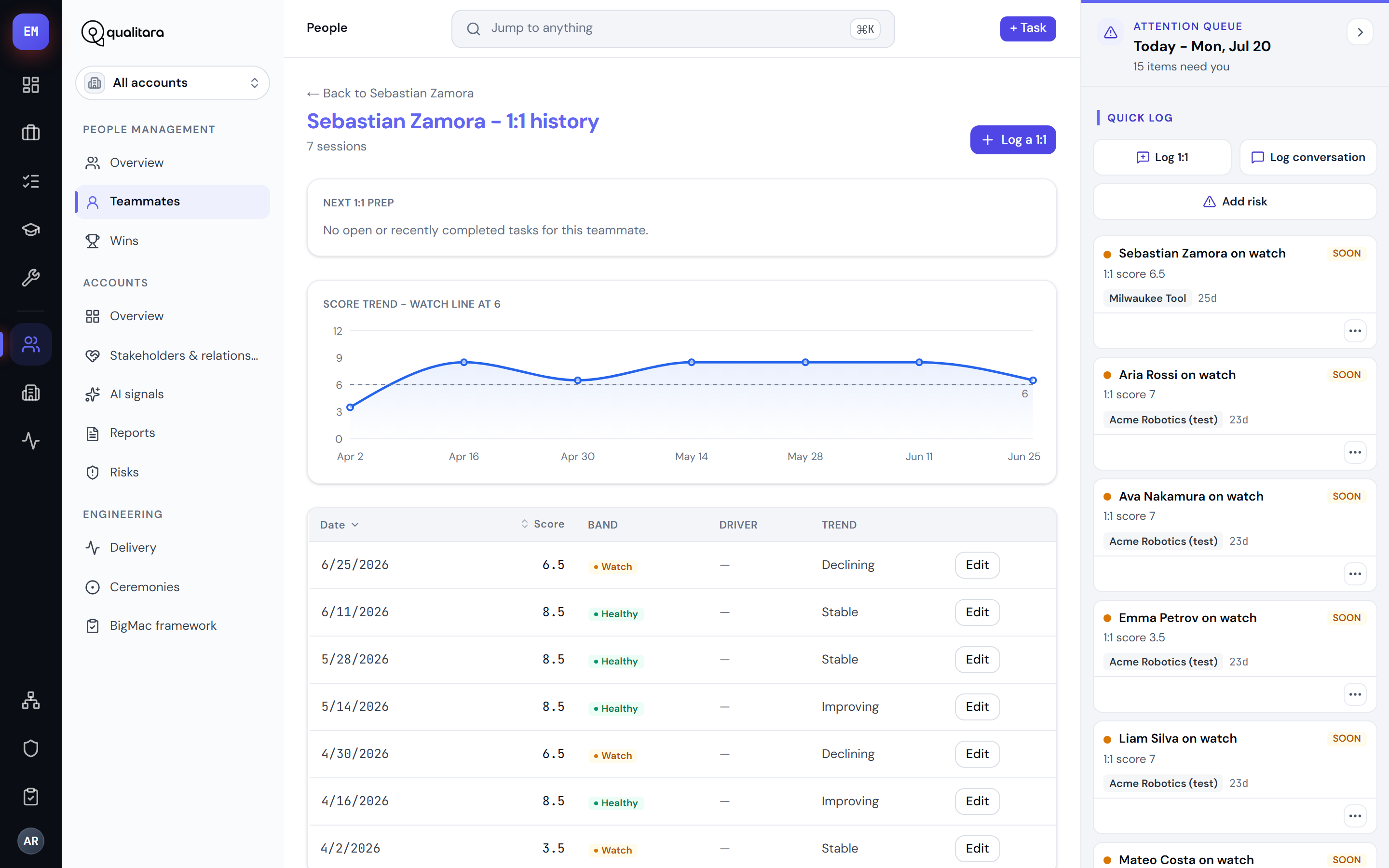The width and height of the screenshot is (1389, 868).
Task: Click the Qualitara logo
Action: [122, 33]
